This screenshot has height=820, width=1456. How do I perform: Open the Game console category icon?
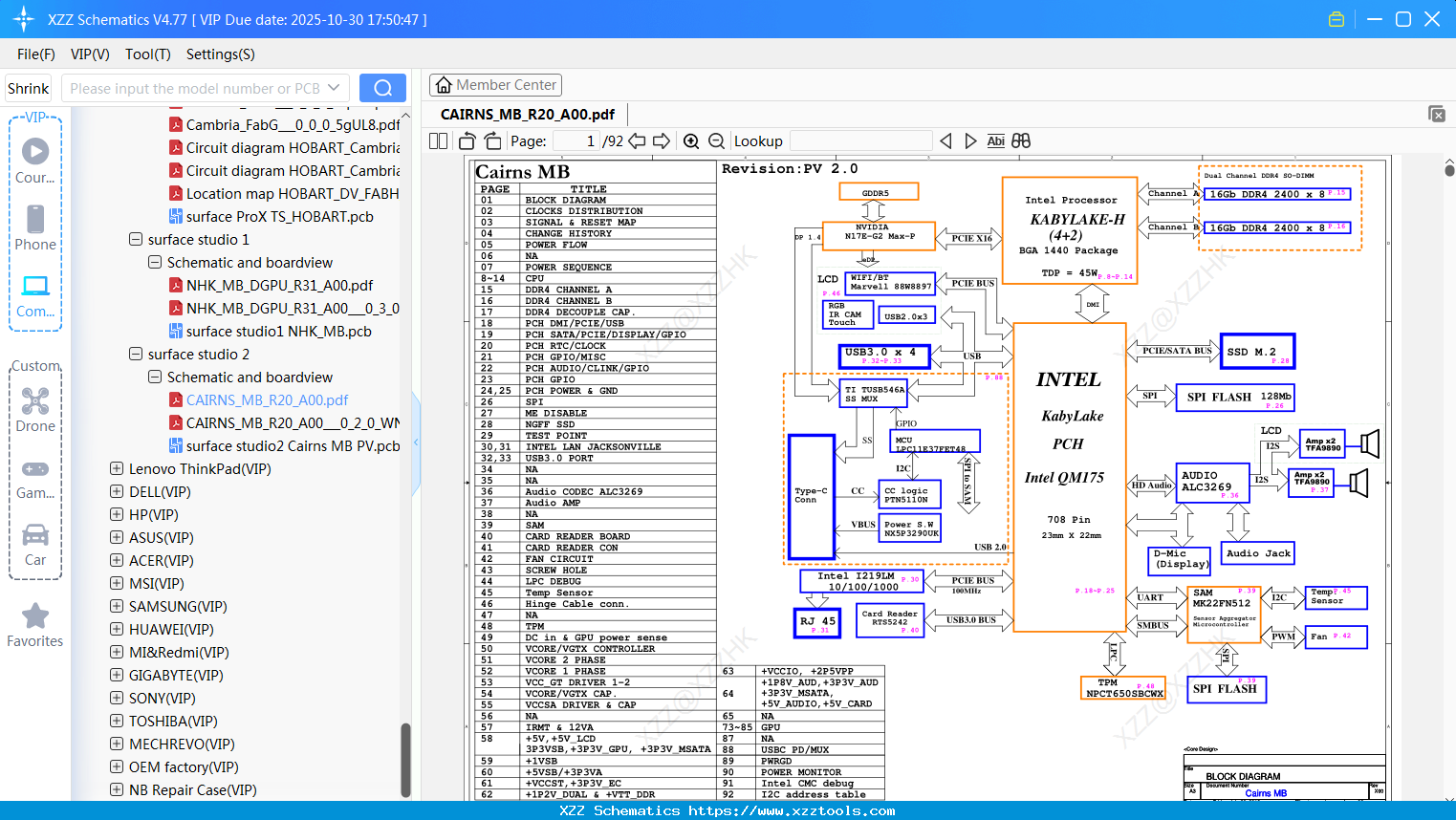click(x=35, y=478)
